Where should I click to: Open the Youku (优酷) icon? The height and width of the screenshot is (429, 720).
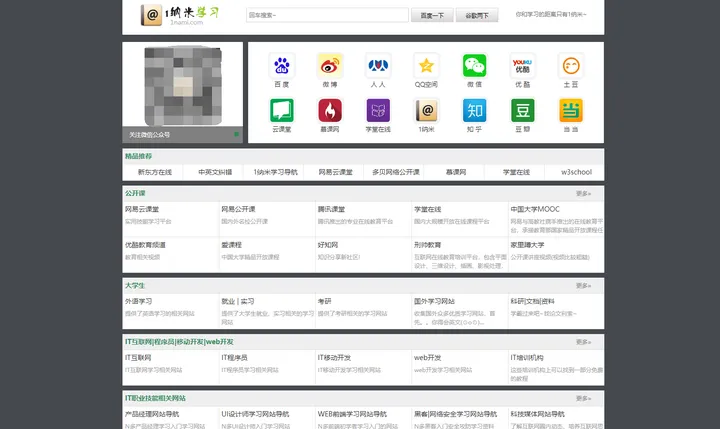(523, 66)
